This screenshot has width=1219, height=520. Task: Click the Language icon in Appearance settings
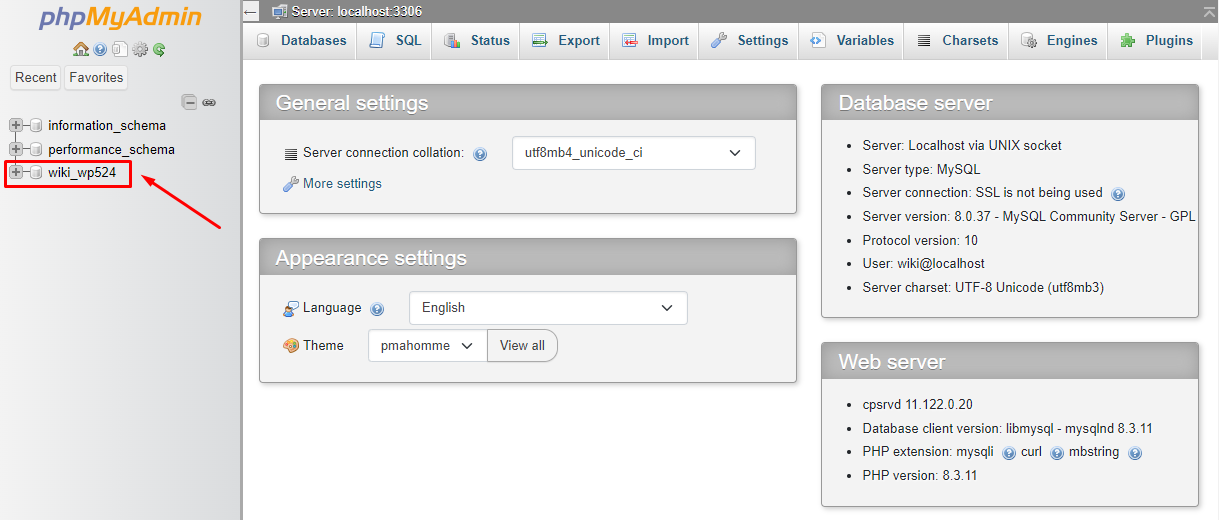(291, 308)
